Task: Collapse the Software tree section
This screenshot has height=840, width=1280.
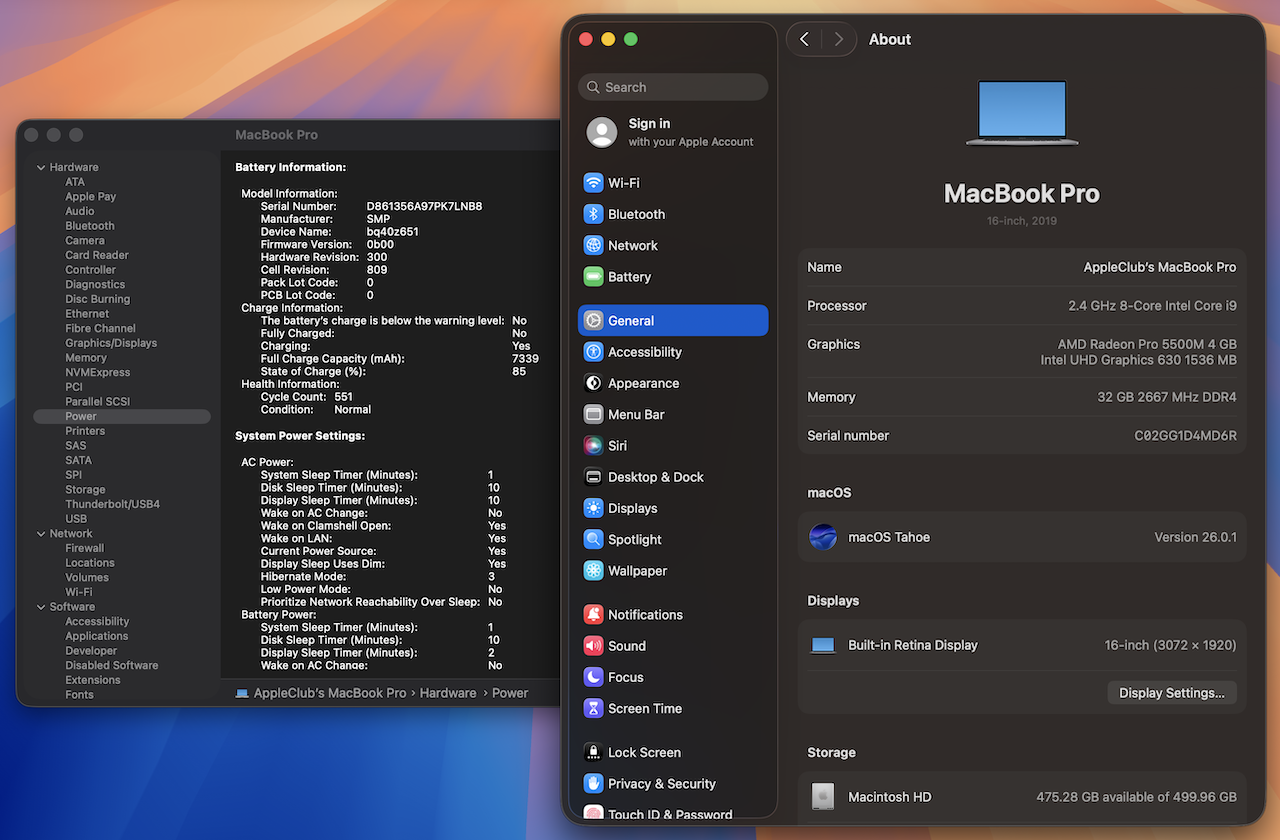Action: pyautogui.click(x=41, y=607)
